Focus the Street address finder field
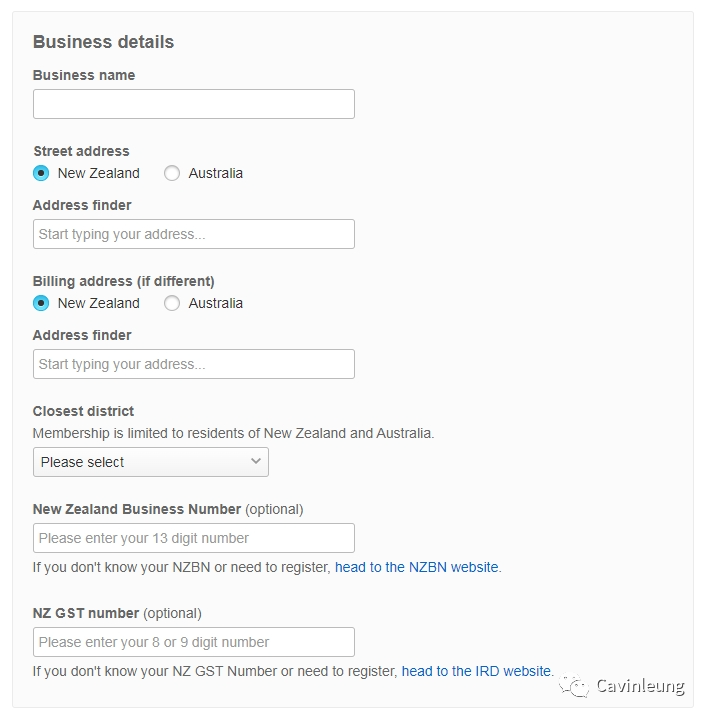 [194, 234]
